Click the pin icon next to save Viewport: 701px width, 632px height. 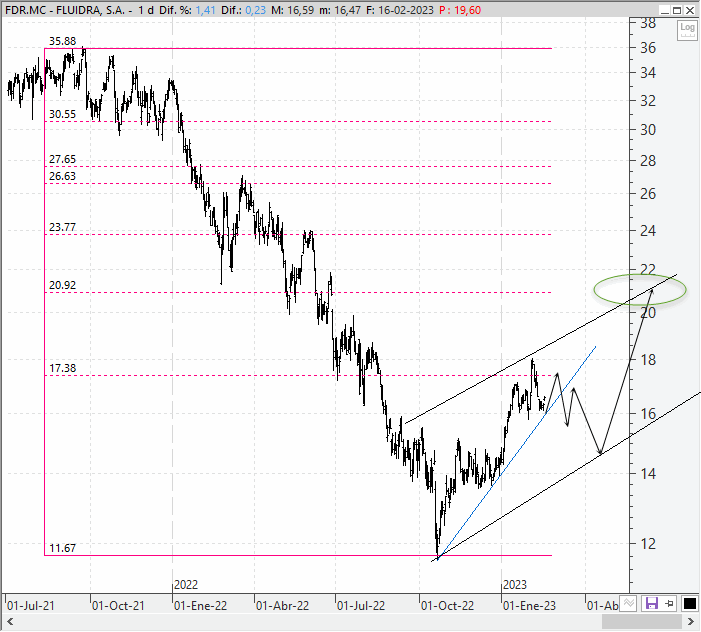pyautogui.click(x=669, y=603)
